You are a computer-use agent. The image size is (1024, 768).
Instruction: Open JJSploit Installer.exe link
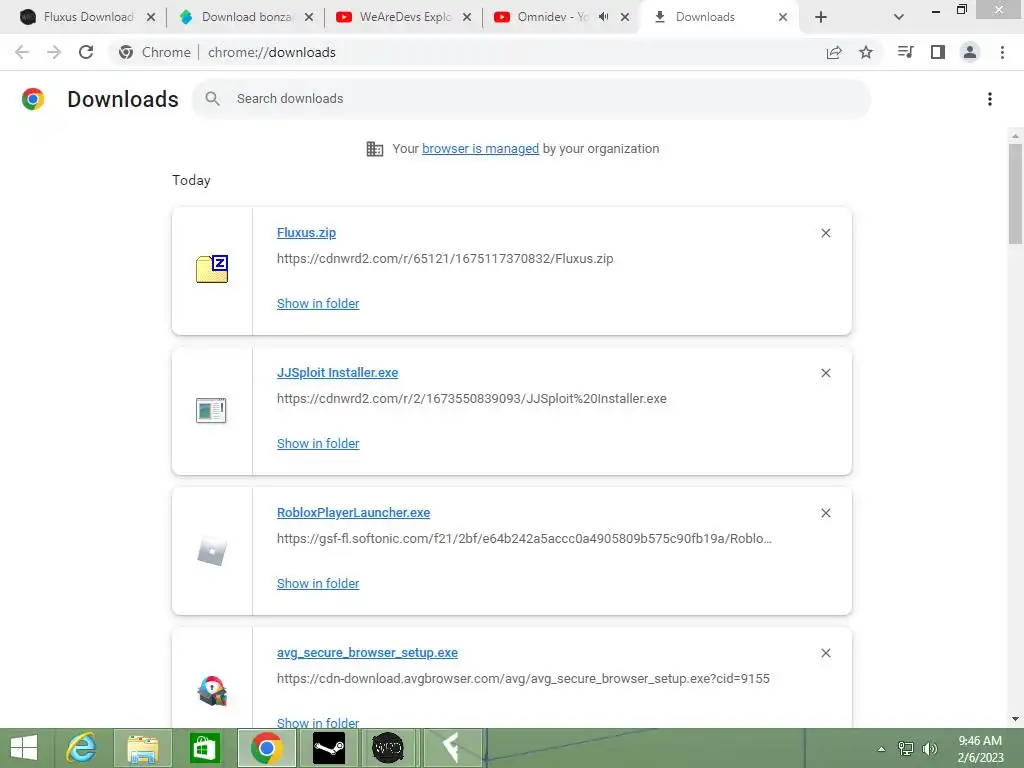pyautogui.click(x=338, y=373)
